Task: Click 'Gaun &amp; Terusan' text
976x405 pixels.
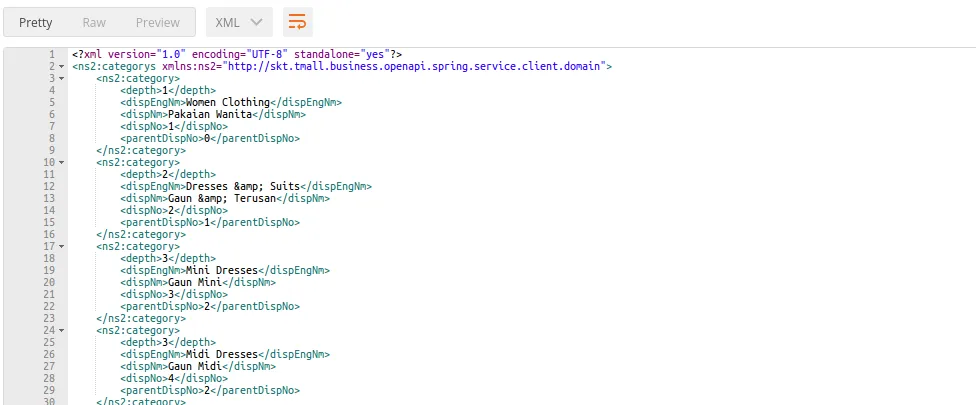Action: pos(222,198)
